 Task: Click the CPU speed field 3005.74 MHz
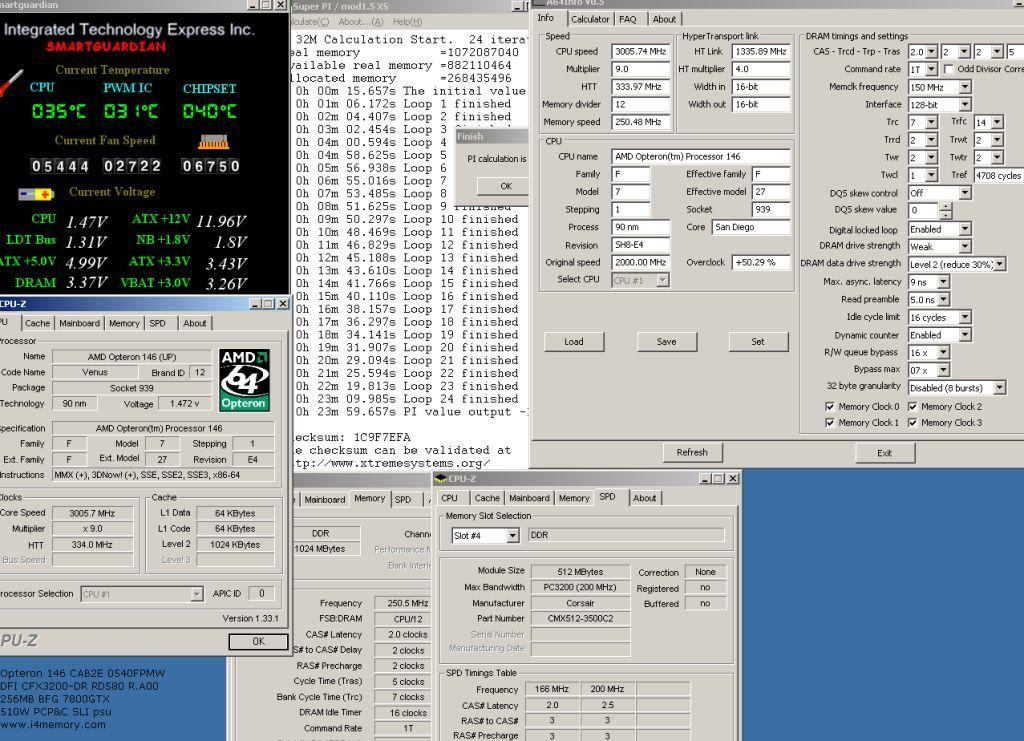coord(641,52)
